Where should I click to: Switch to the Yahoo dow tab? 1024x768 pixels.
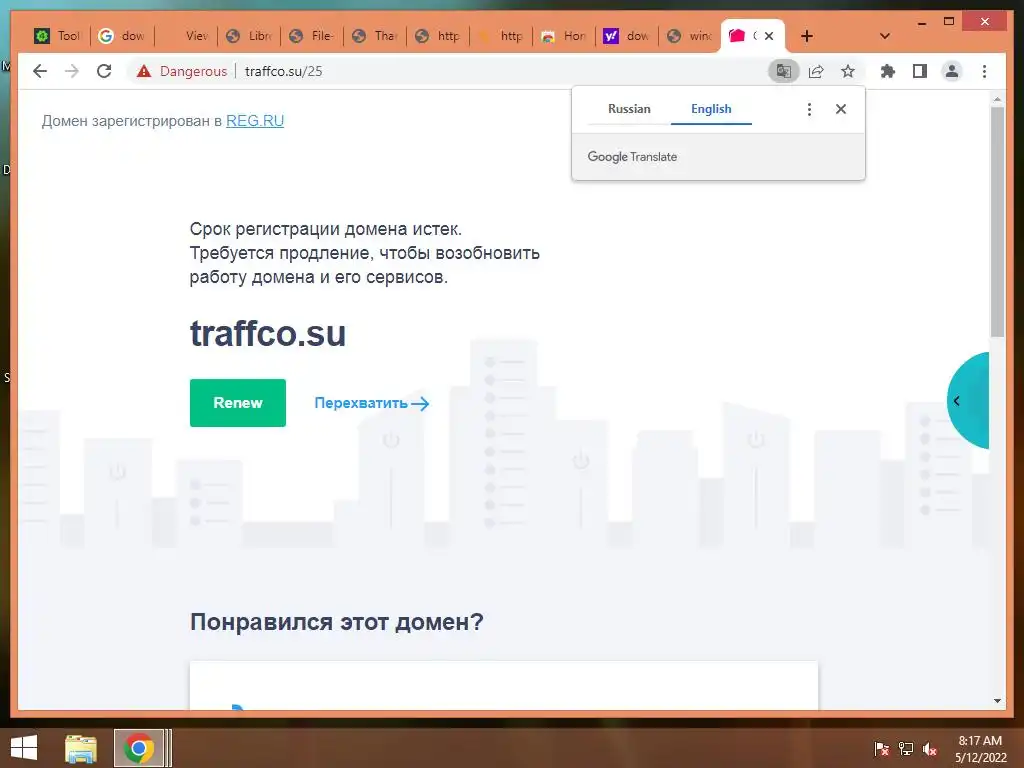(628, 36)
